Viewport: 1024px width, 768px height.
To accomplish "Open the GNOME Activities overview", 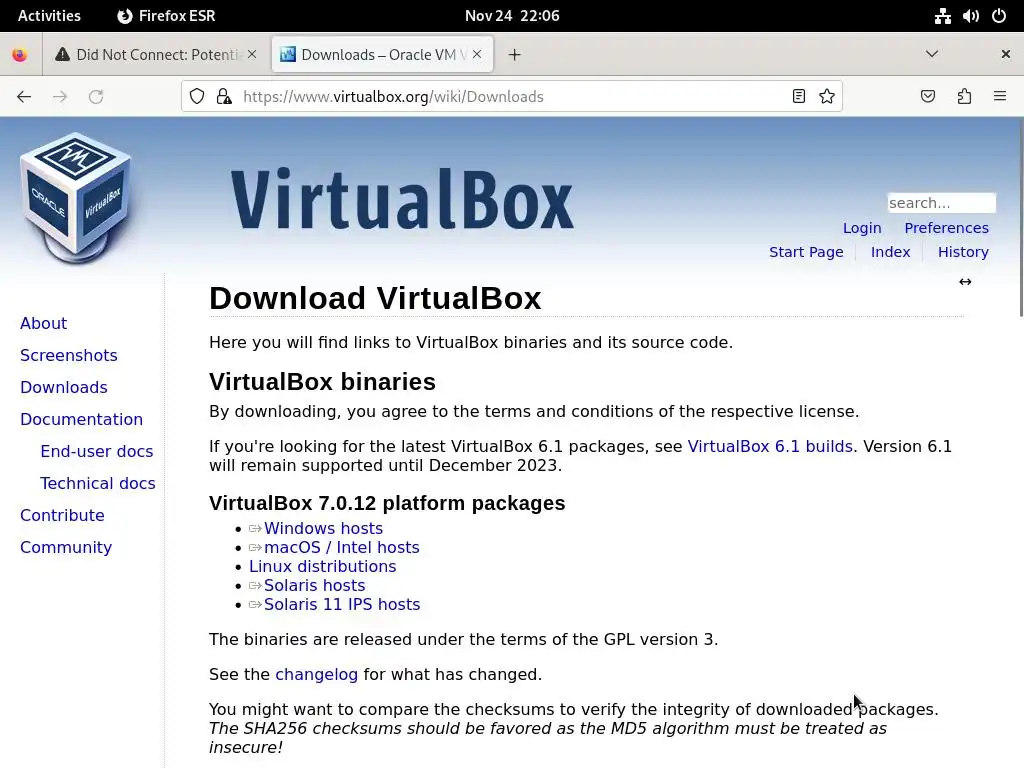I will (49, 16).
